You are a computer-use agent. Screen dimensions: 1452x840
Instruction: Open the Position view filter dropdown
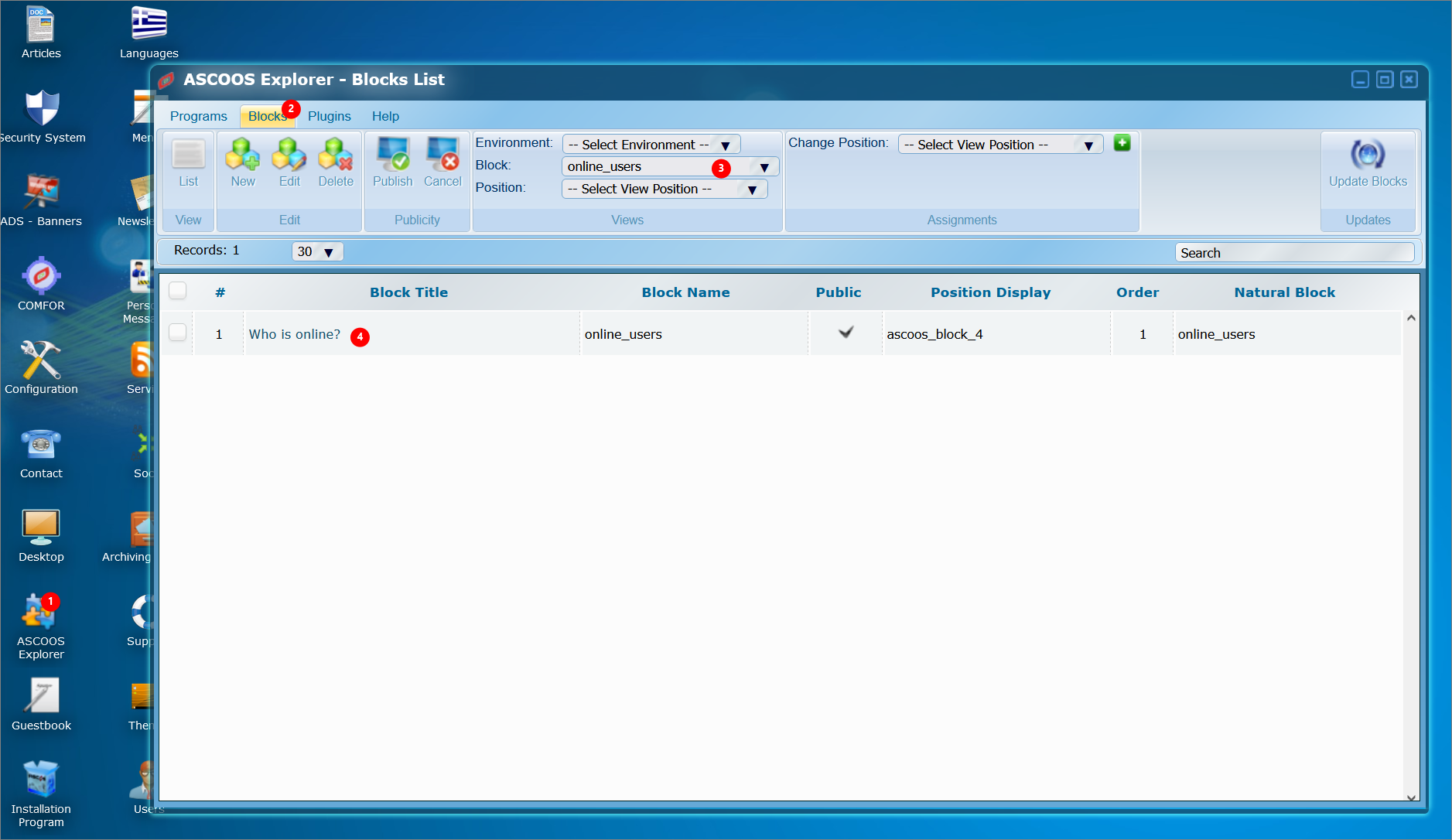click(665, 190)
